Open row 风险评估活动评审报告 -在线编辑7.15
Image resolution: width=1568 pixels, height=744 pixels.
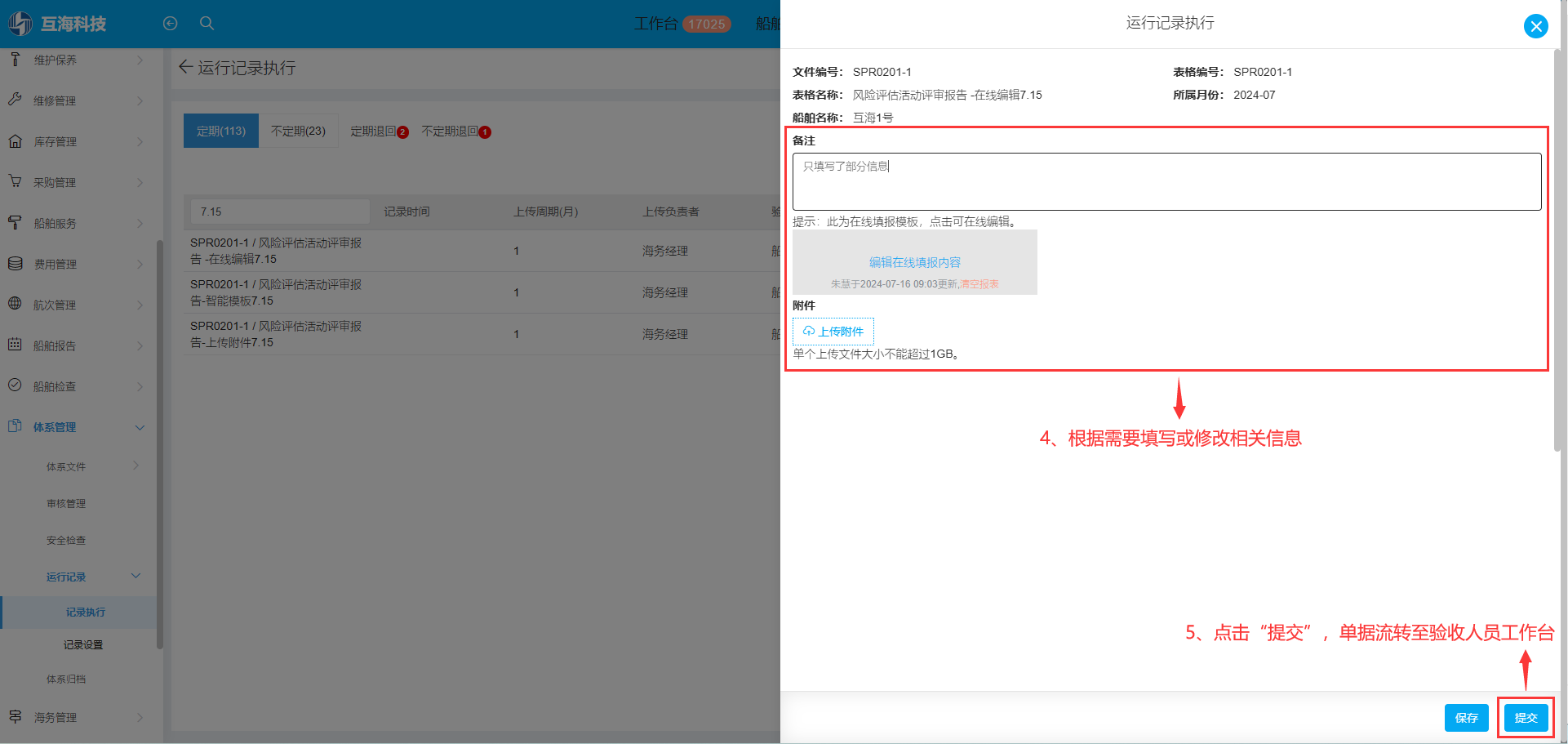click(x=276, y=251)
